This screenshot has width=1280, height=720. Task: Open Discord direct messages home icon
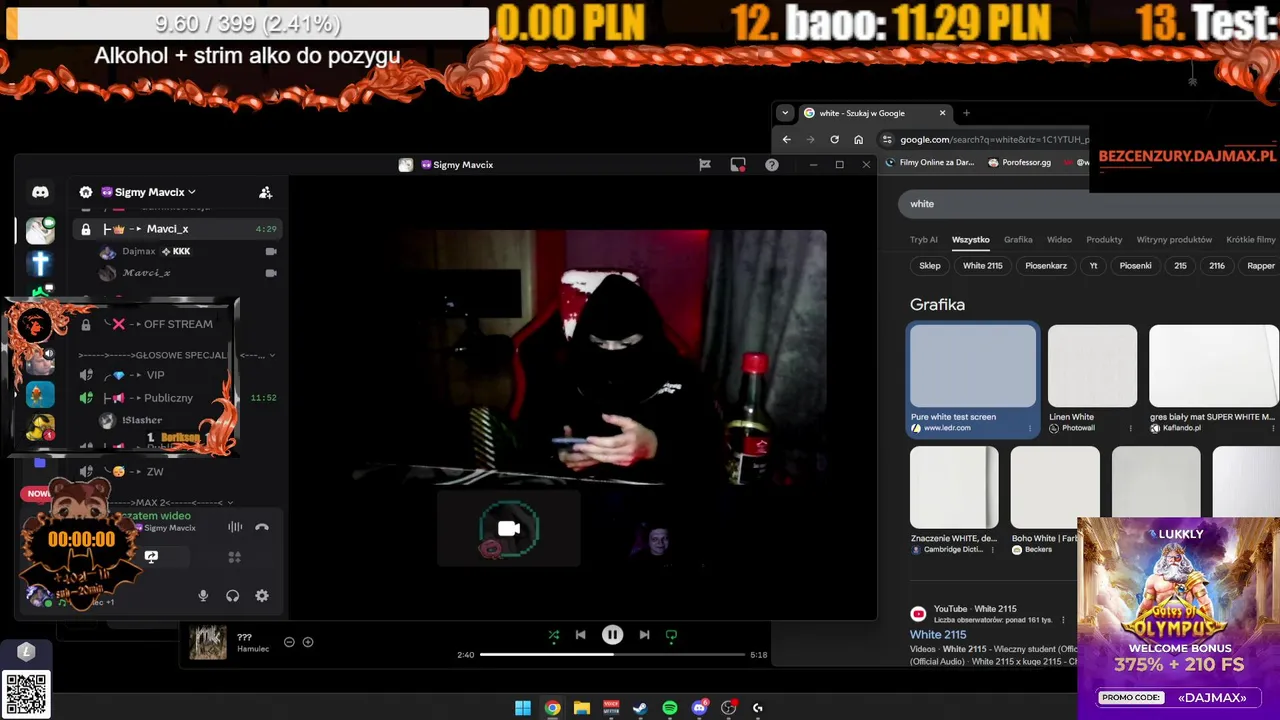40,192
